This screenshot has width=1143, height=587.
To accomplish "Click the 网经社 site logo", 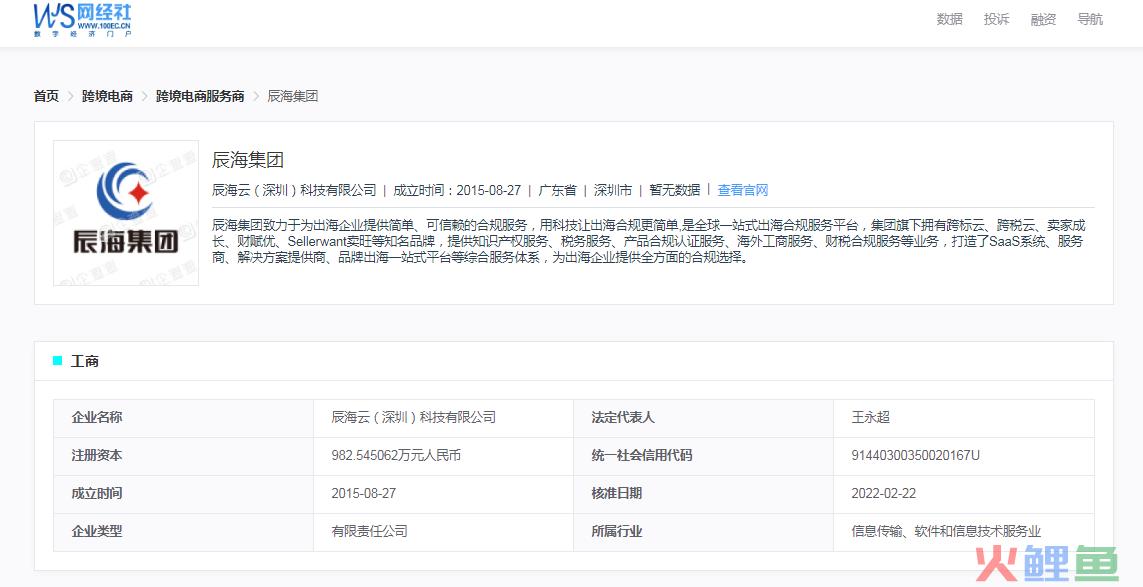I will (82, 20).
